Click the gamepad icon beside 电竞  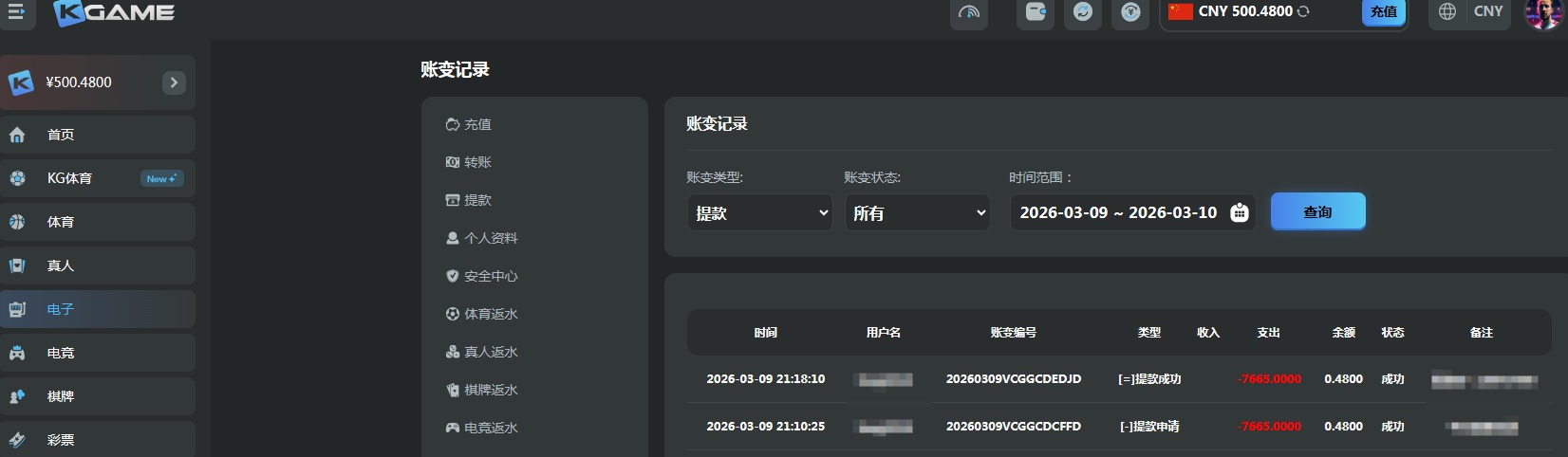[x=17, y=353]
